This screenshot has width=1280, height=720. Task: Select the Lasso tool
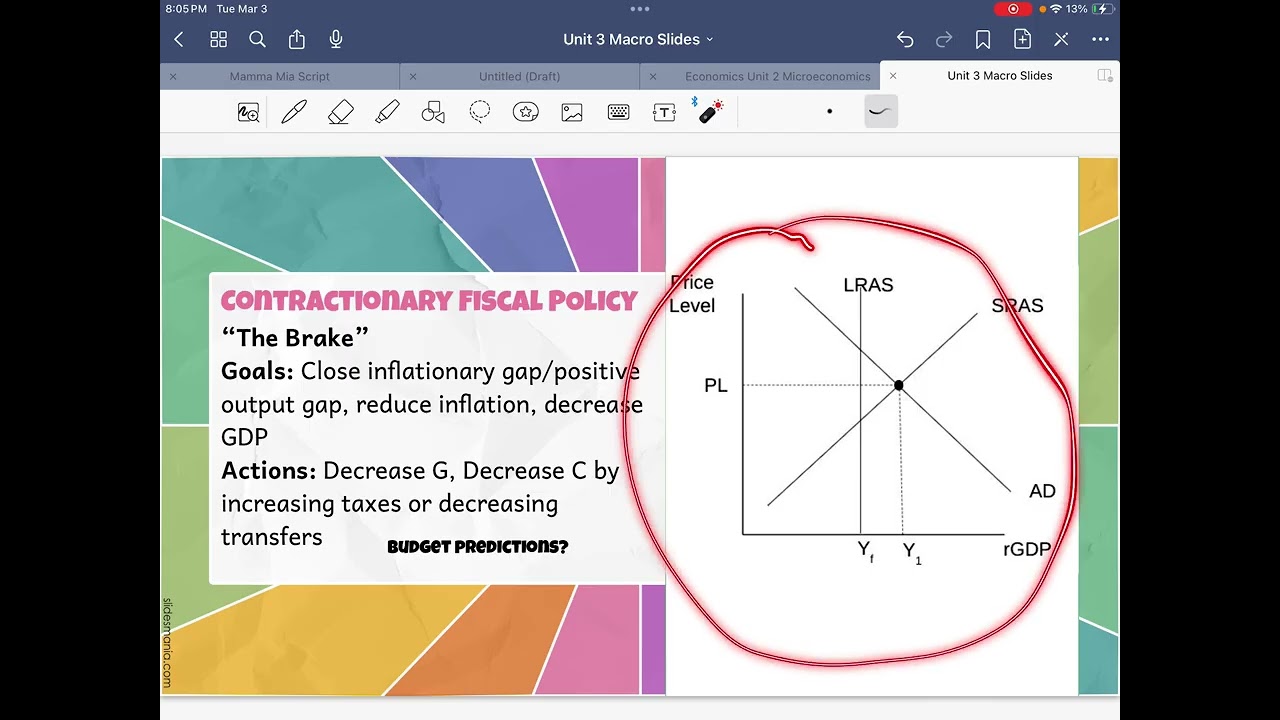[x=480, y=112]
